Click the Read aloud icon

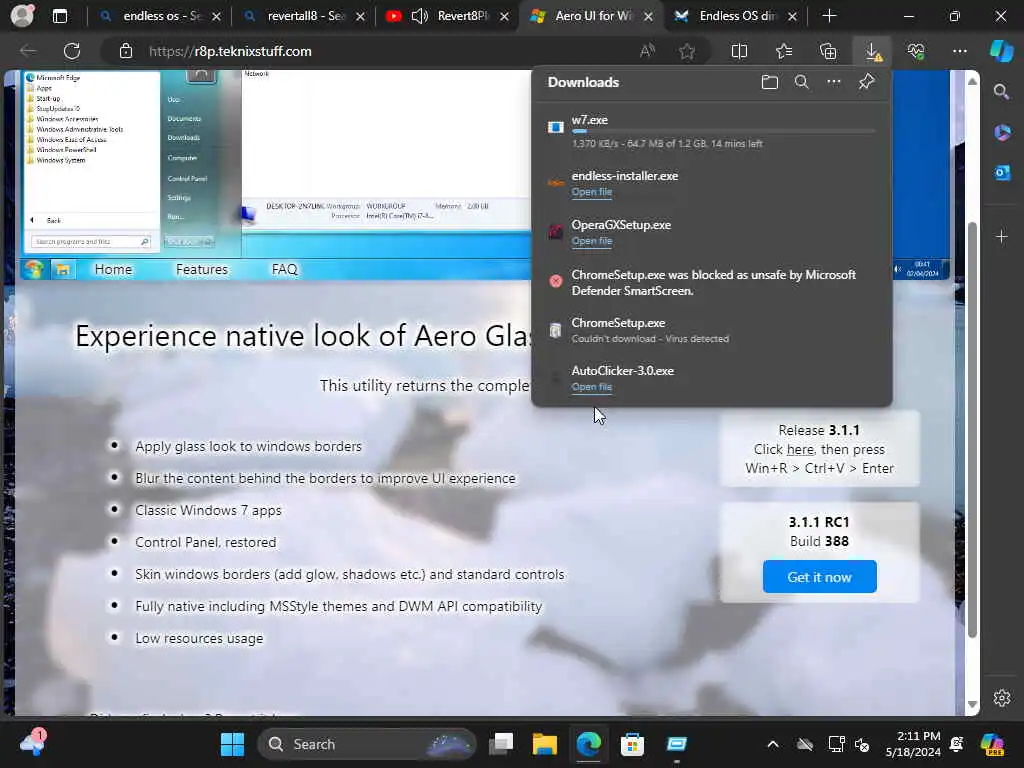pyautogui.click(x=647, y=51)
